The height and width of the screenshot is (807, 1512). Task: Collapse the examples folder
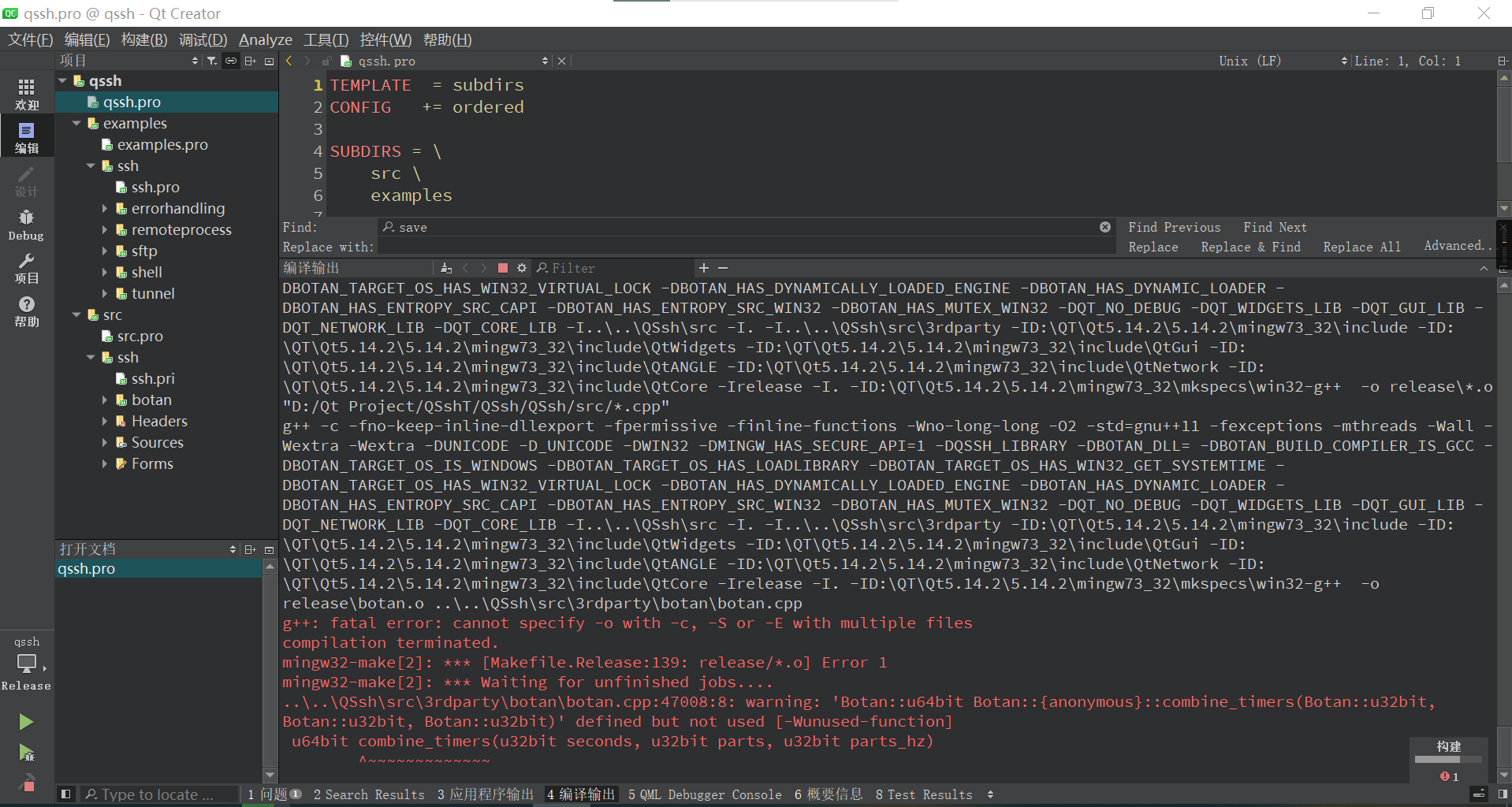pyautogui.click(x=76, y=123)
